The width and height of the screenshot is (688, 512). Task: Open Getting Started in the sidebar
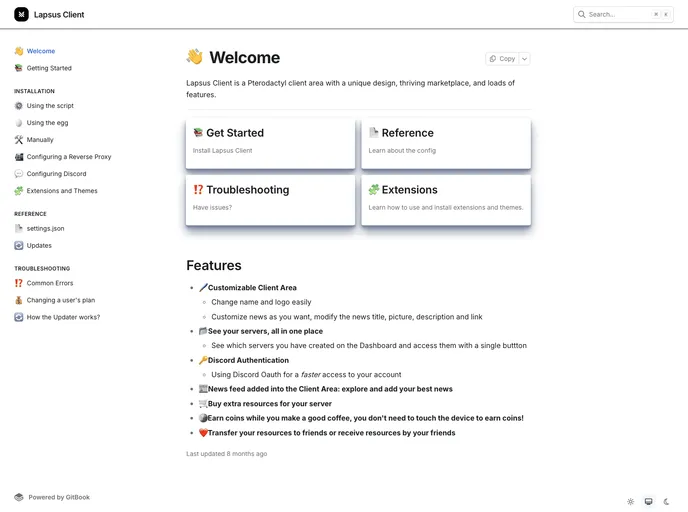pos(49,68)
